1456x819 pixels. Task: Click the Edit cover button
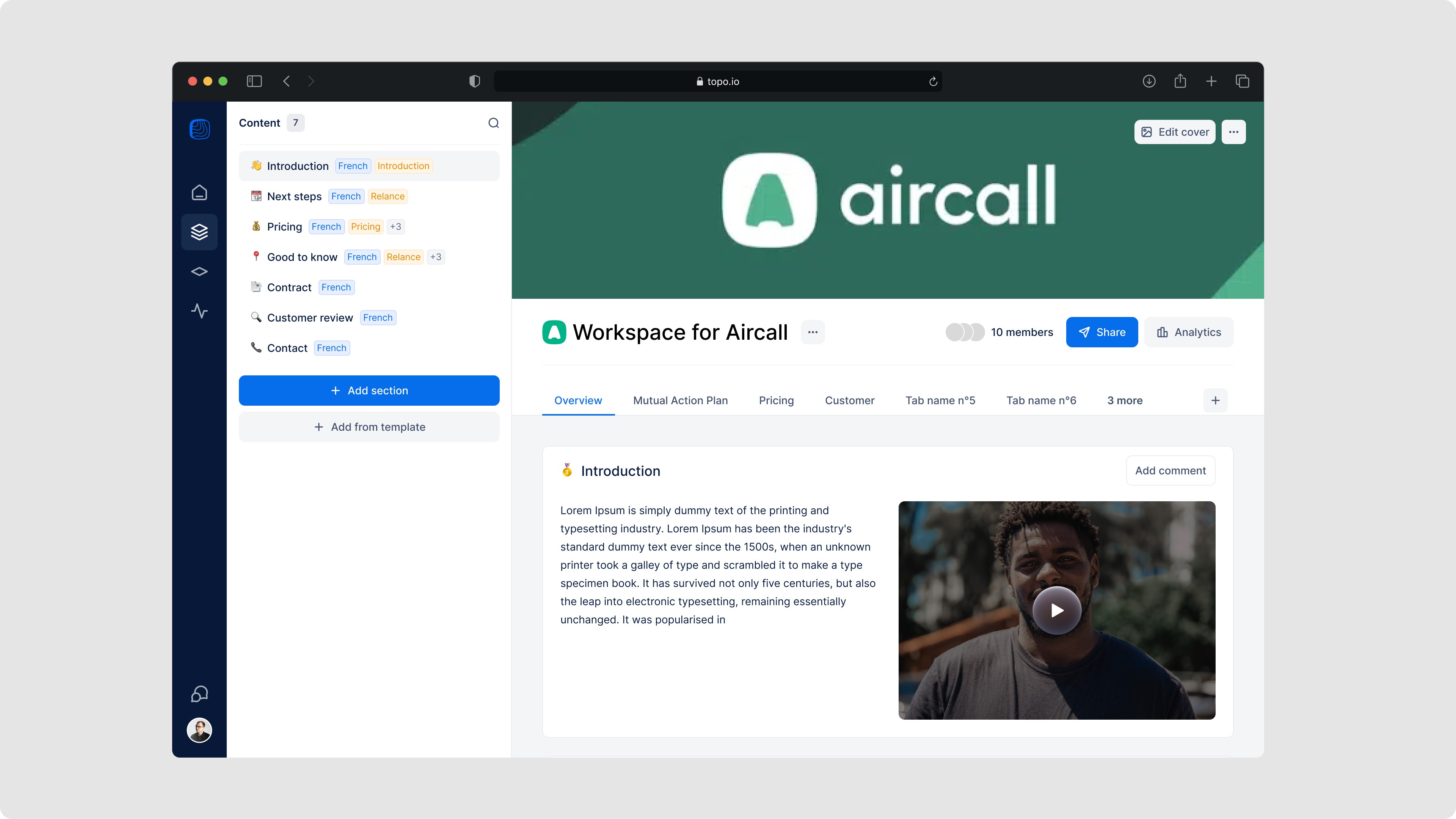pos(1175,132)
